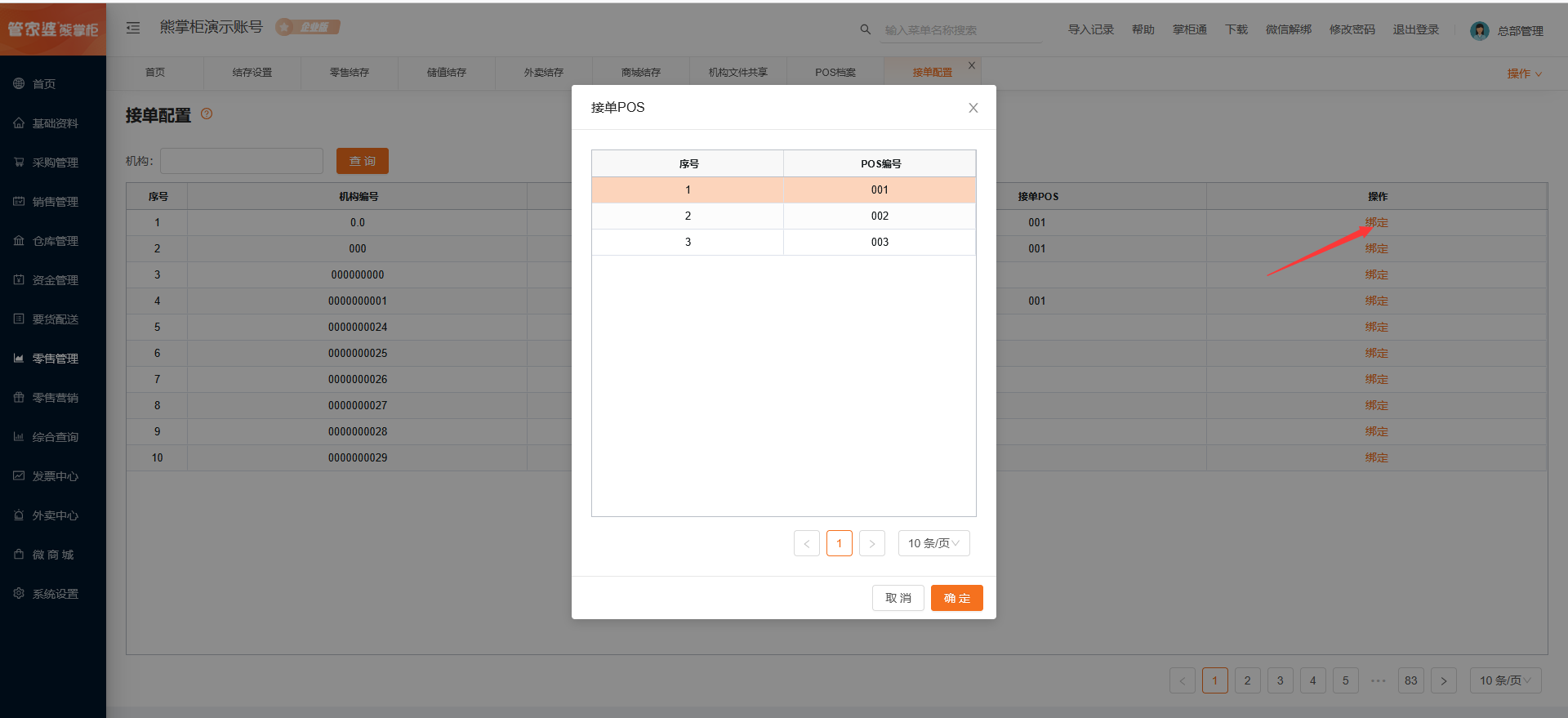Click the 采购管理 cart icon

[19, 162]
